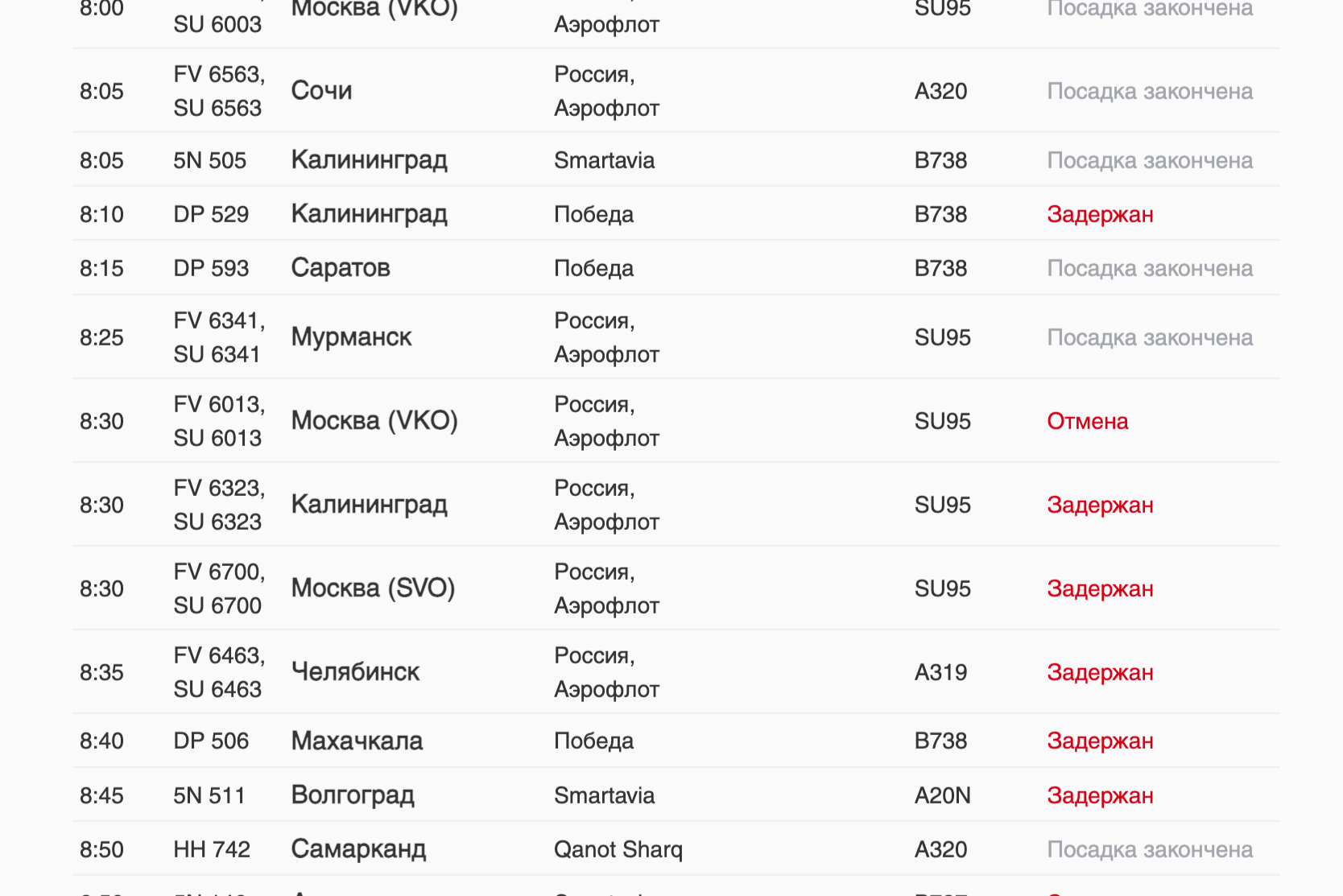This screenshot has height=896, width=1343.
Task: Click flight number HH 742
Action: point(212,849)
